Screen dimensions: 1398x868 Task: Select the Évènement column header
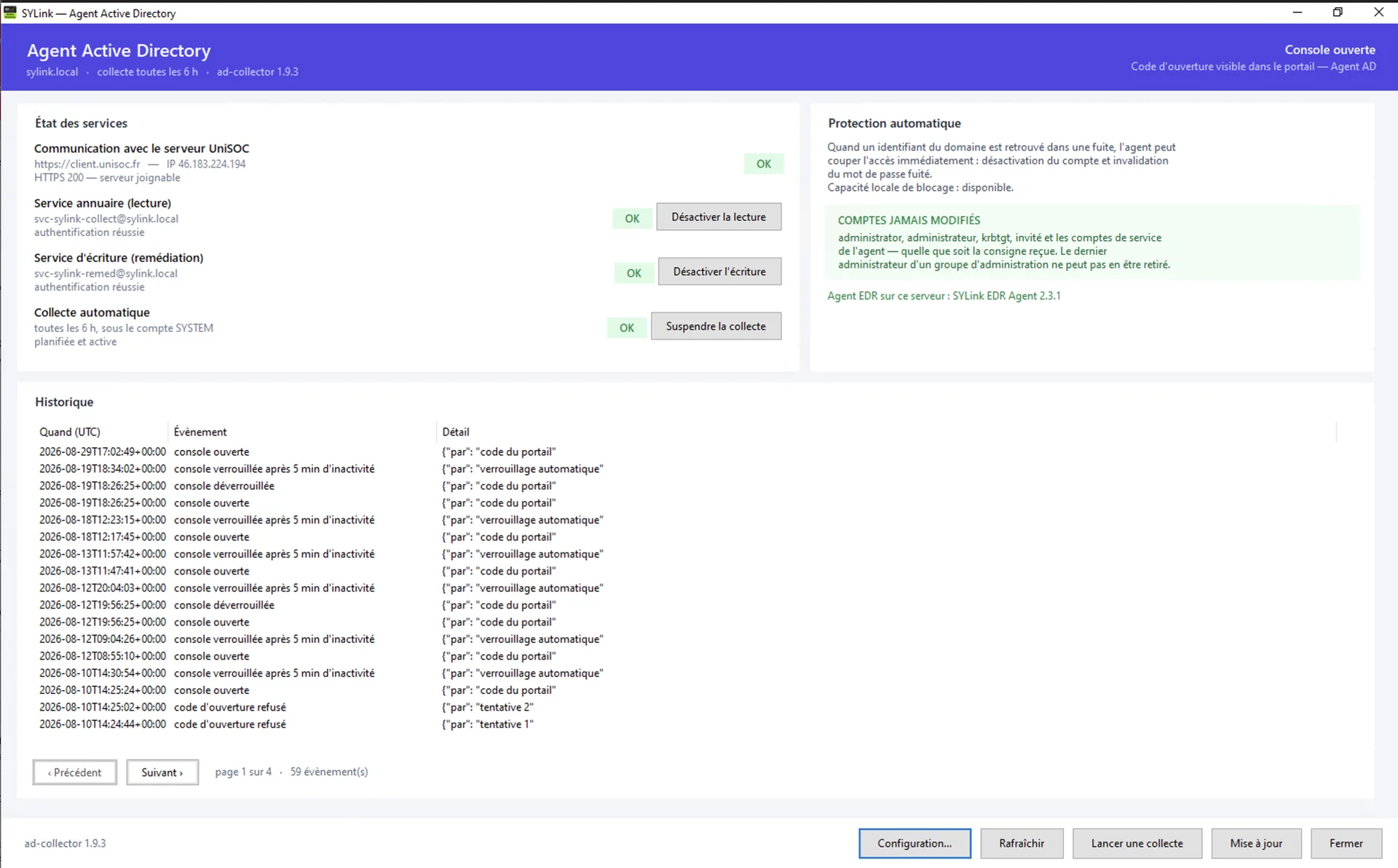pos(302,432)
